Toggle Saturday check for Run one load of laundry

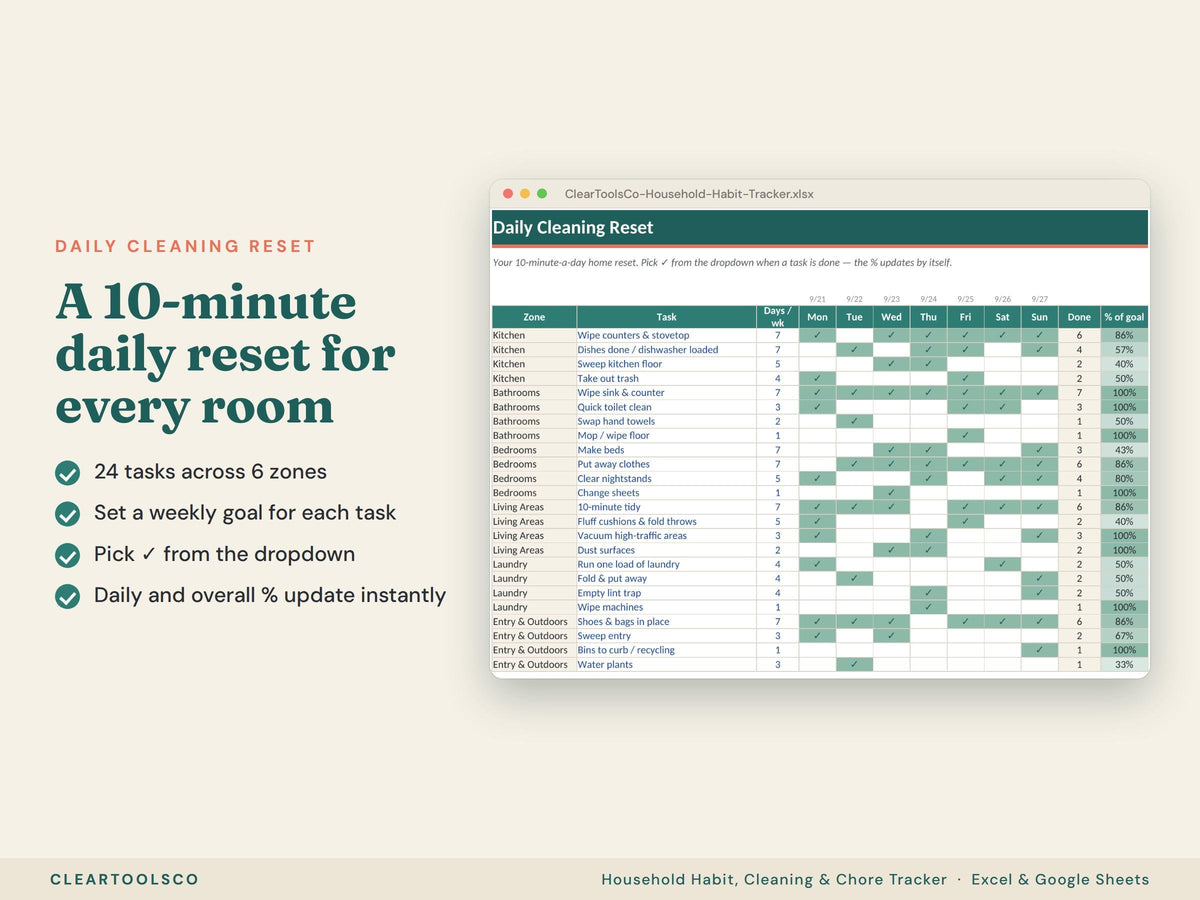[x=1002, y=564]
